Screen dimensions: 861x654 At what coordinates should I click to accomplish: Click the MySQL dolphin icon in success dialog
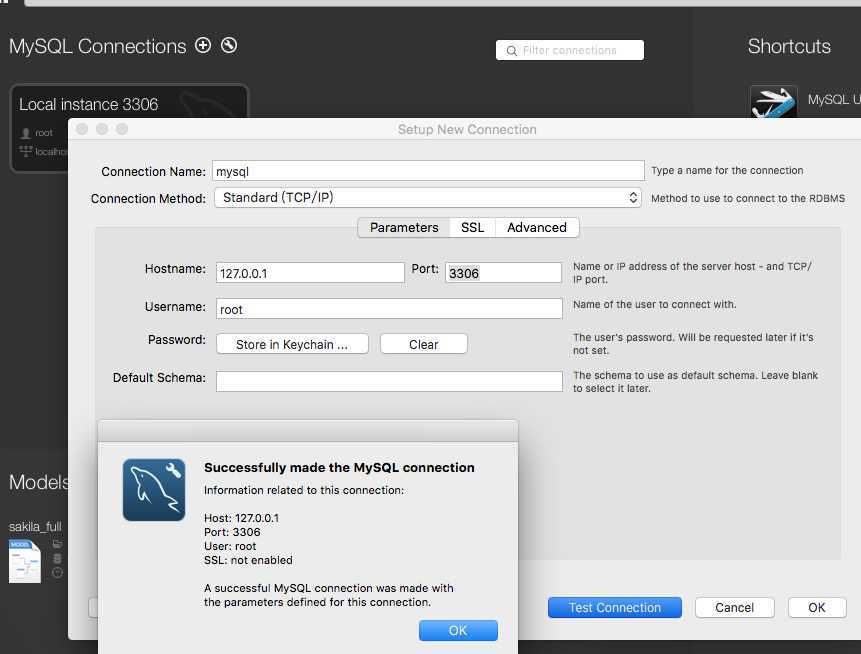pos(154,490)
